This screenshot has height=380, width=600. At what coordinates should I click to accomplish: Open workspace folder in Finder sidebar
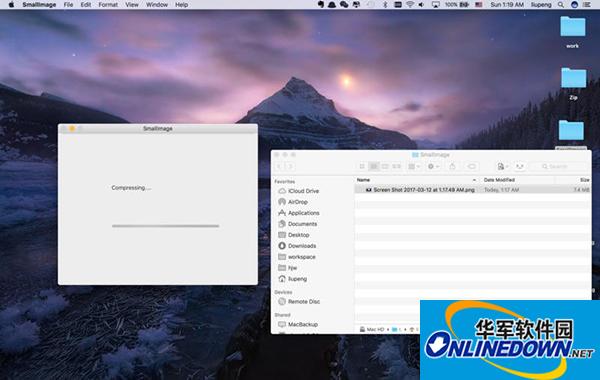point(297,257)
